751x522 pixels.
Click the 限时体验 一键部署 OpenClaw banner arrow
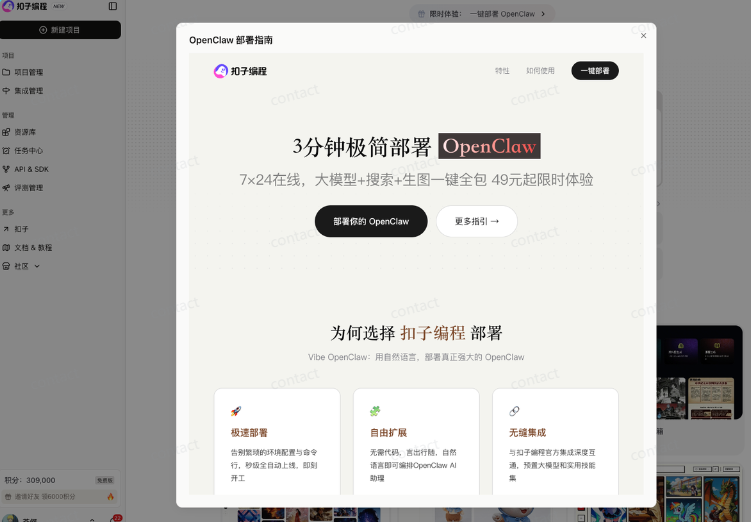point(542,14)
